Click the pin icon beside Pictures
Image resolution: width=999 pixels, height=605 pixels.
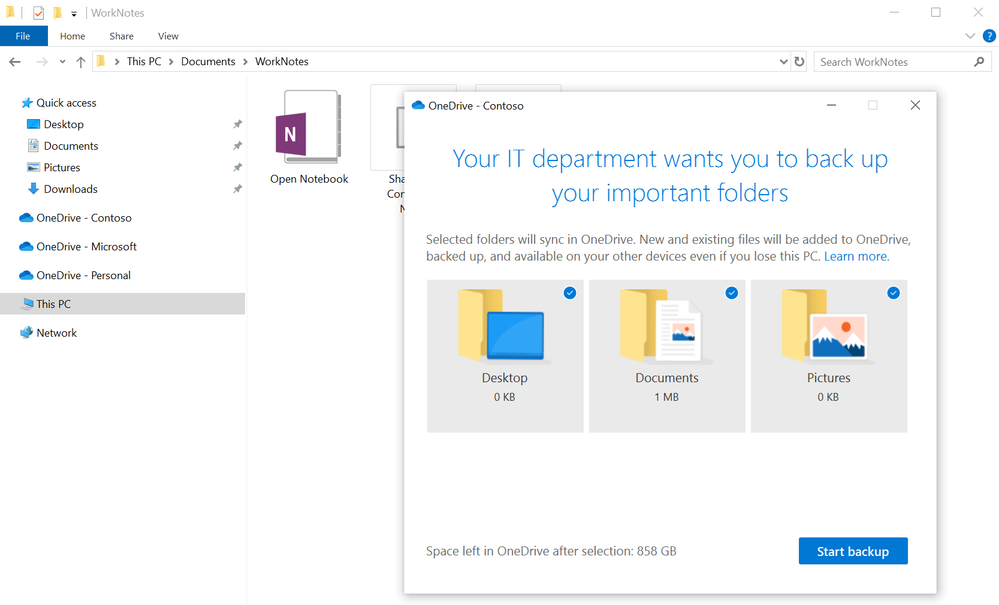(x=237, y=167)
